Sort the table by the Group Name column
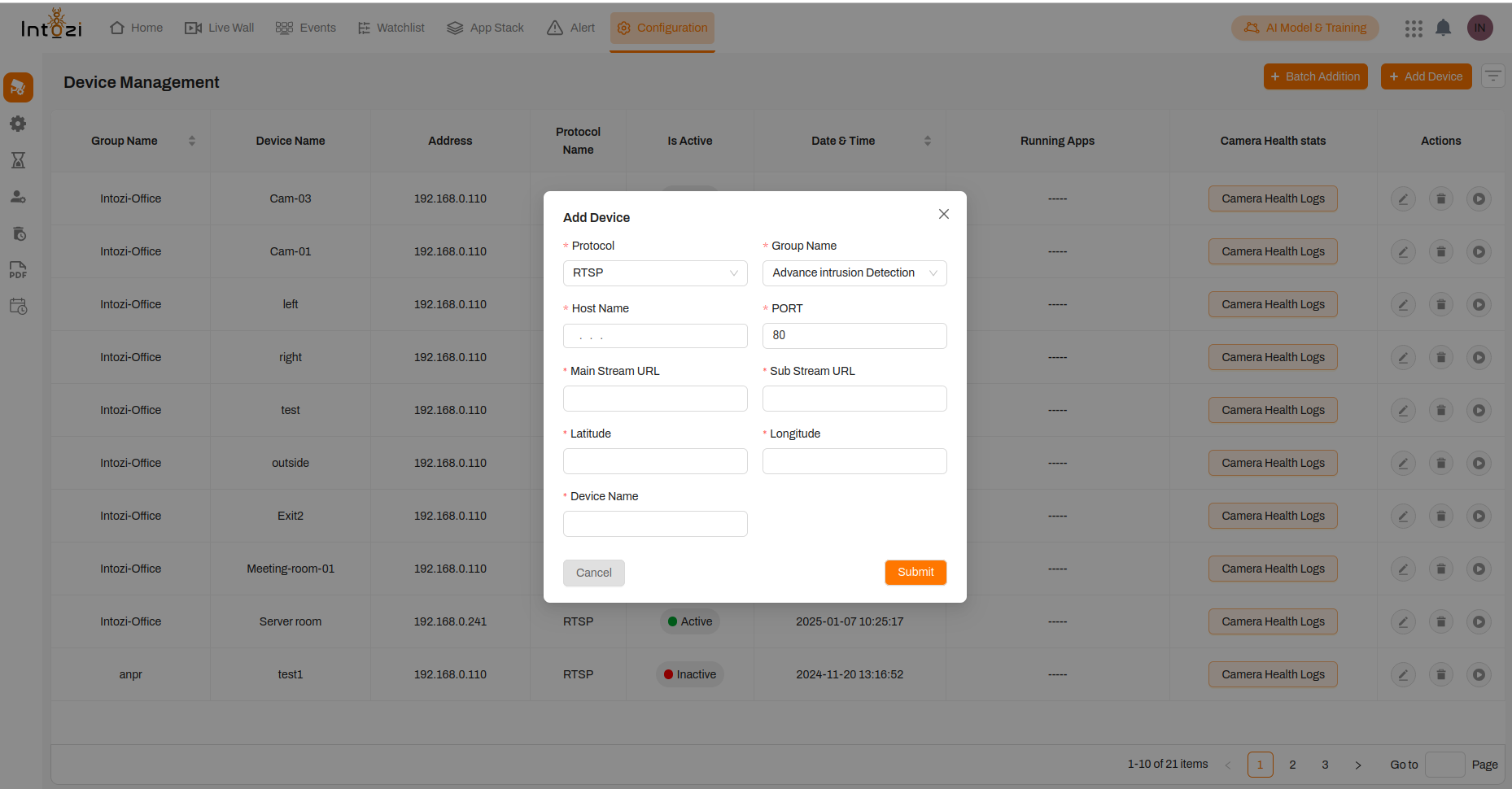Image resolution: width=1512 pixels, height=789 pixels. 192,141
